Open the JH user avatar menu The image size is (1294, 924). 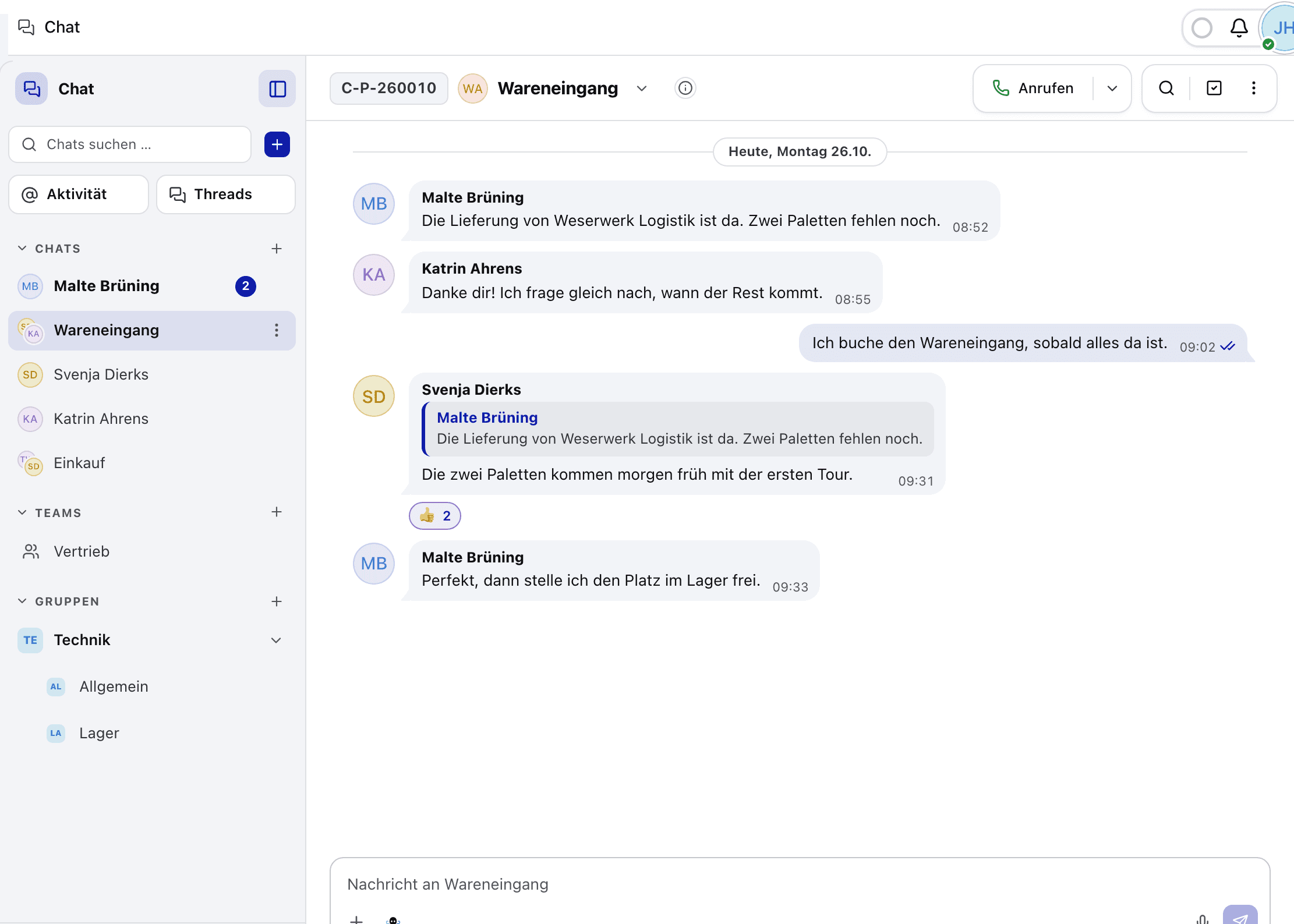click(x=1281, y=27)
